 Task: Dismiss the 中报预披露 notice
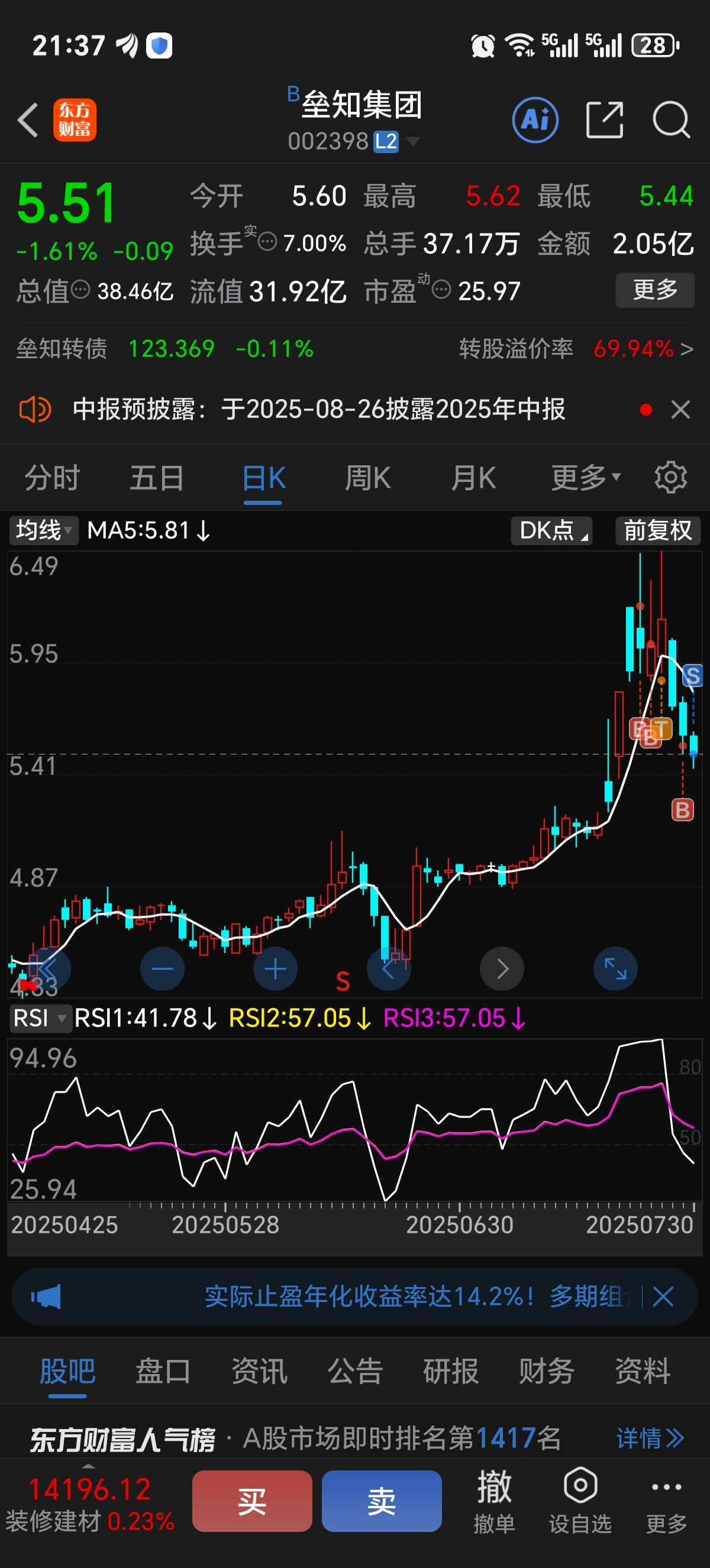click(x=680, y=409)
